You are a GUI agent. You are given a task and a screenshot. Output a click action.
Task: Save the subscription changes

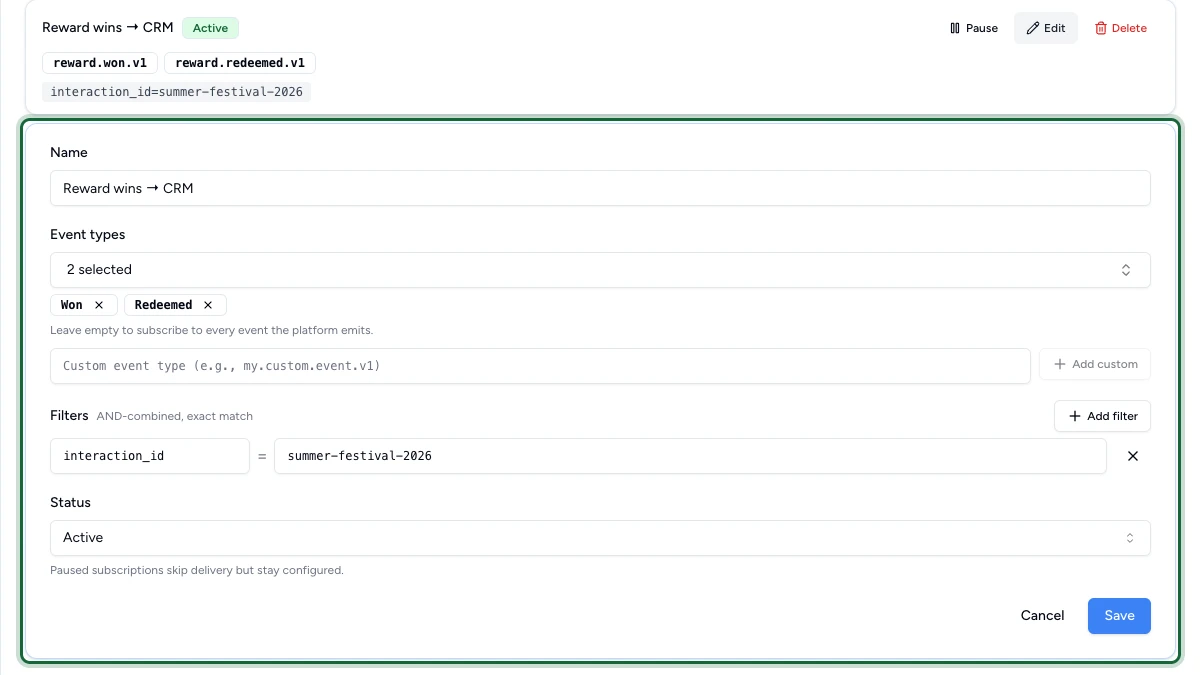(1119, 616)
